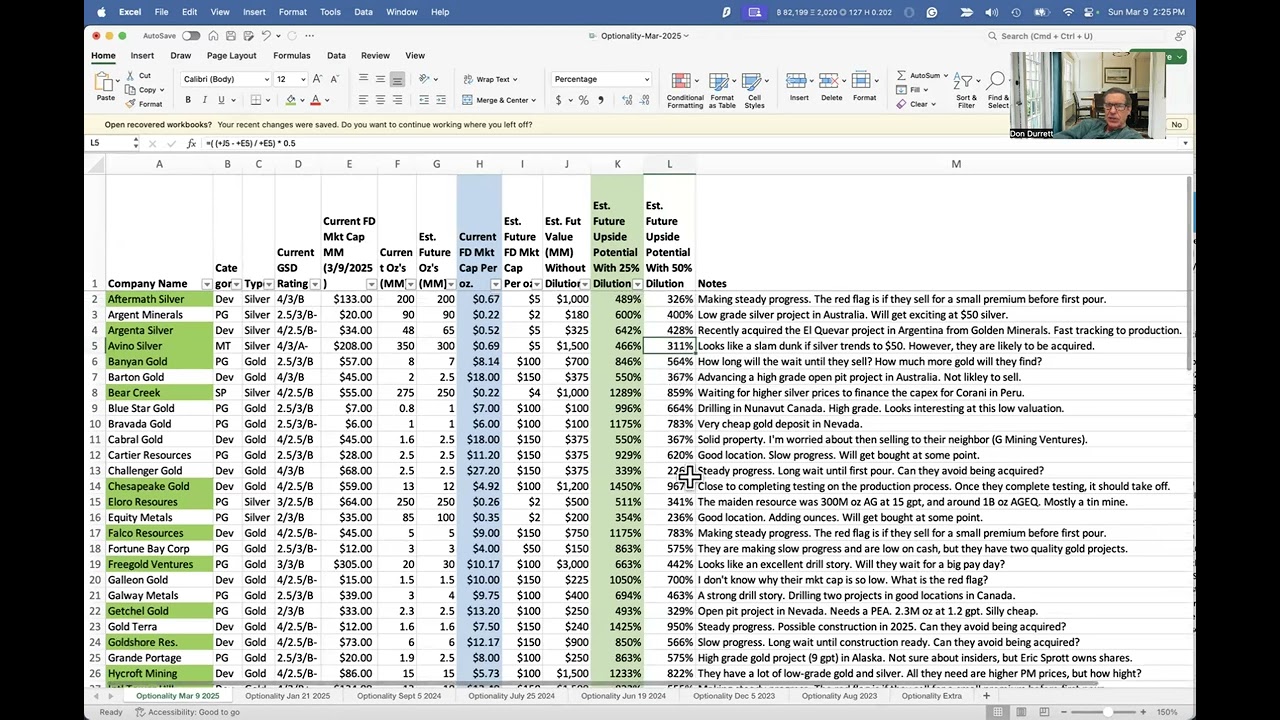The height and width of the screenshot is (720, 1280).
Task: Open Format as Table
Action: click(x=722, y=90)
